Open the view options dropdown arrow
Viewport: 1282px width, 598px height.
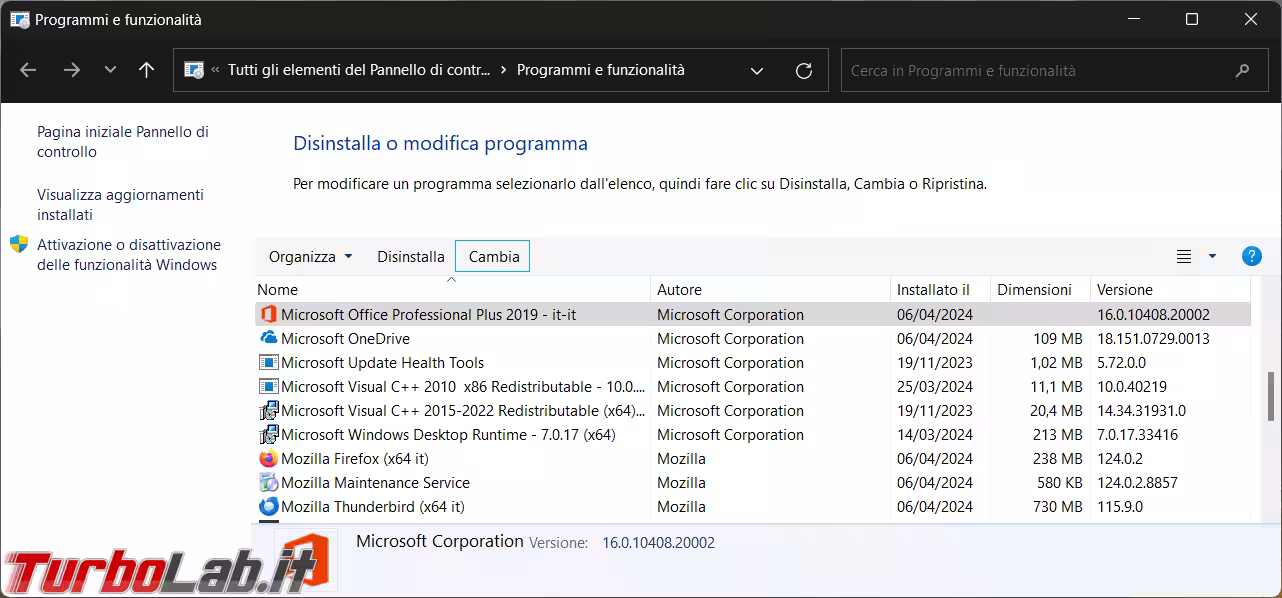pos(1212,256)
